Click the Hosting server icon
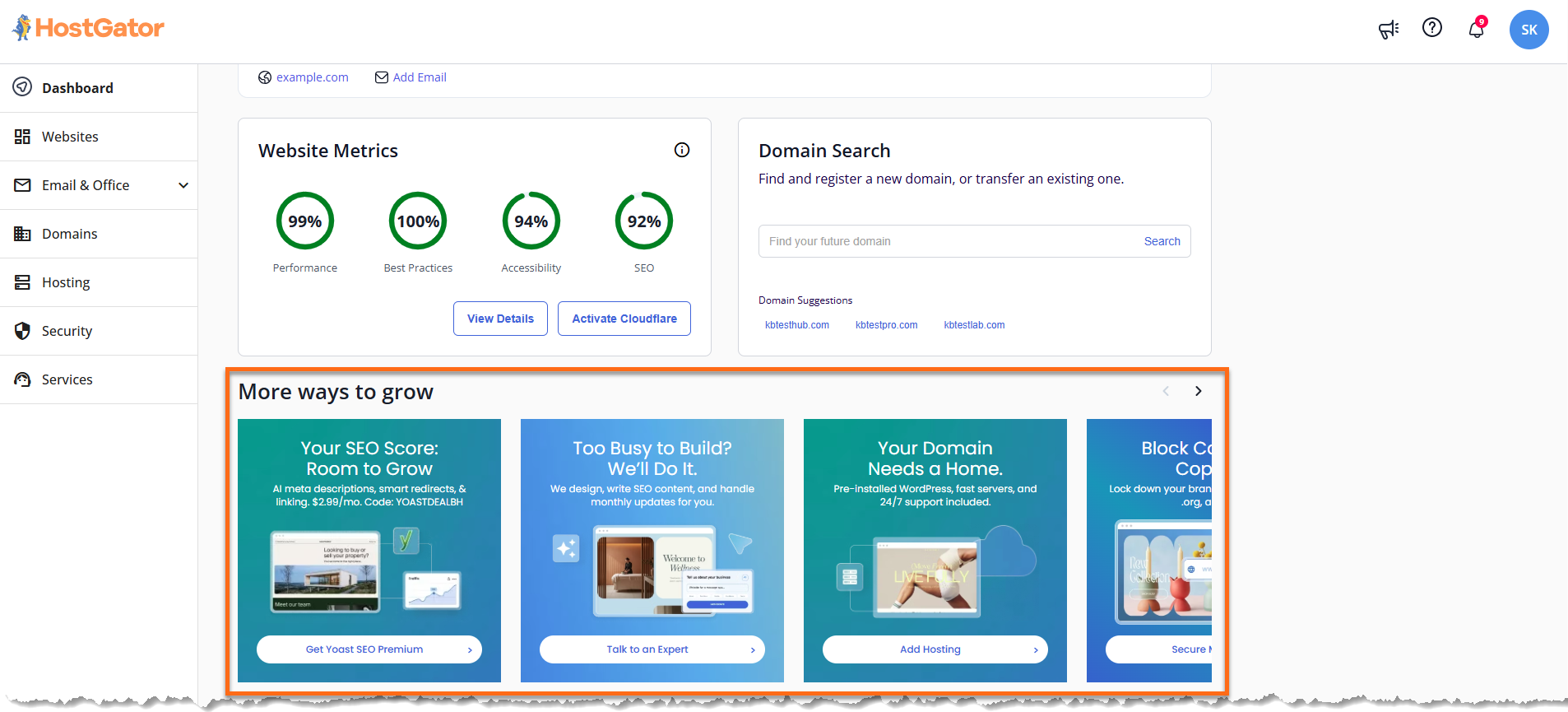 pyautogui.click(x=22, y=282)
